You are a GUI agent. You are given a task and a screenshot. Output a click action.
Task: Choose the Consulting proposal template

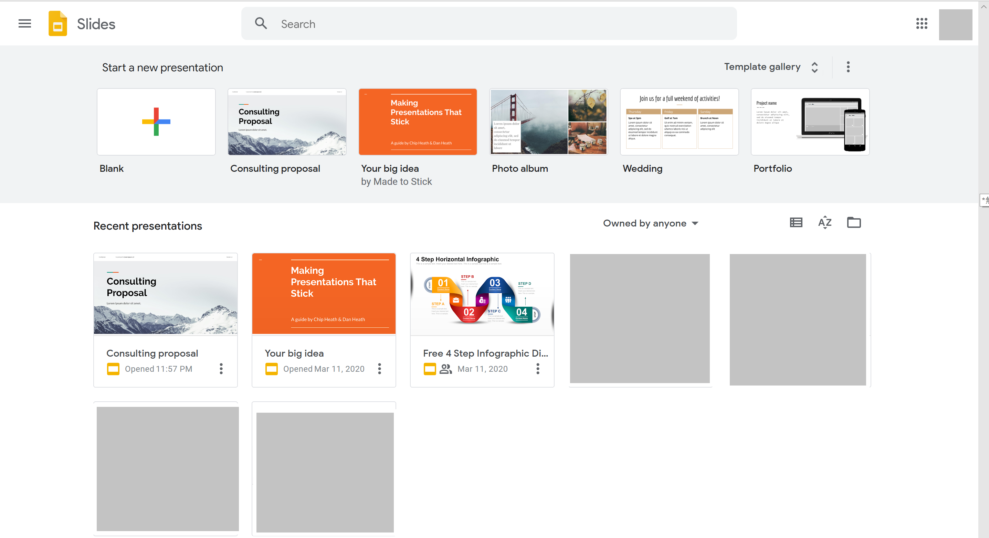287,122
